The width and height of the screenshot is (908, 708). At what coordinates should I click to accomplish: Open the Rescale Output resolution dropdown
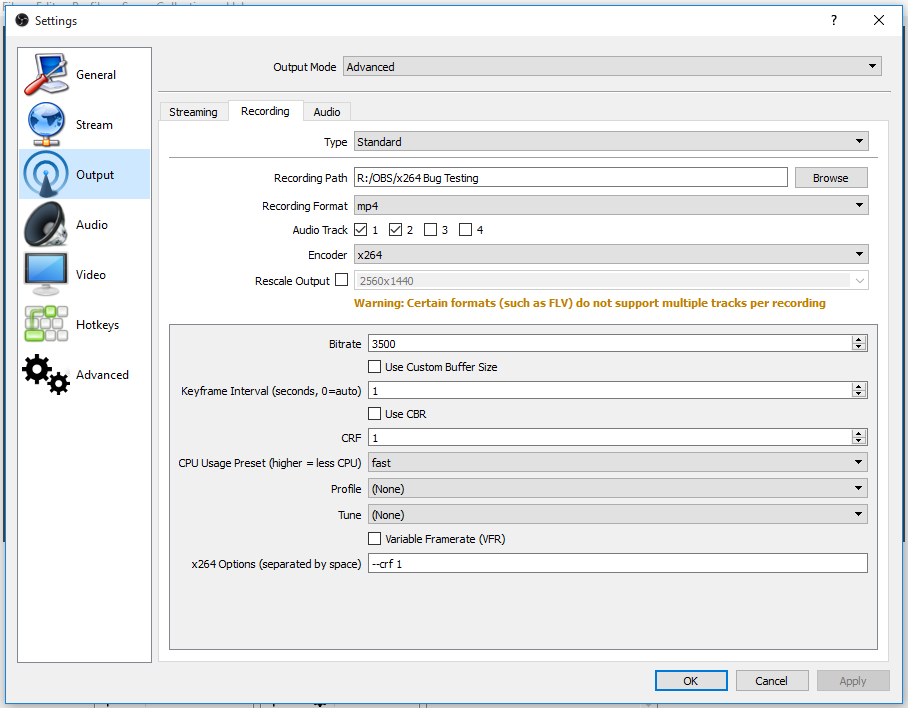611,281
